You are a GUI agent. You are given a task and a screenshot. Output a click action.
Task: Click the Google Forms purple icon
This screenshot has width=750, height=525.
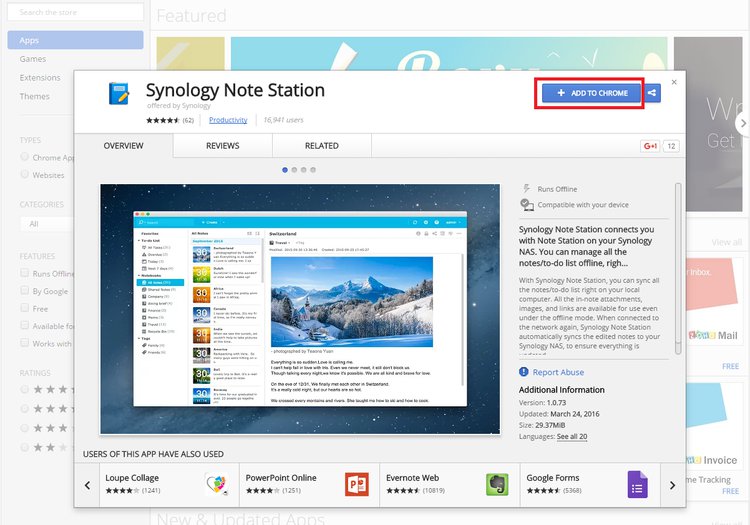637,484
